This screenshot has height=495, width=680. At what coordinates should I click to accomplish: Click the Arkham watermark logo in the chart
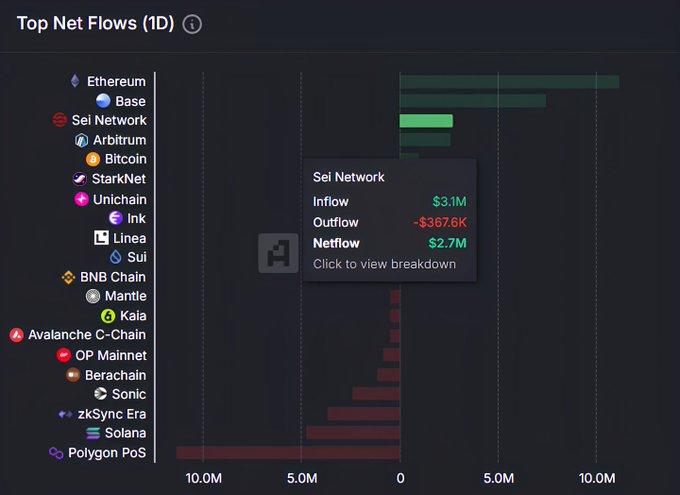(278, 253)
